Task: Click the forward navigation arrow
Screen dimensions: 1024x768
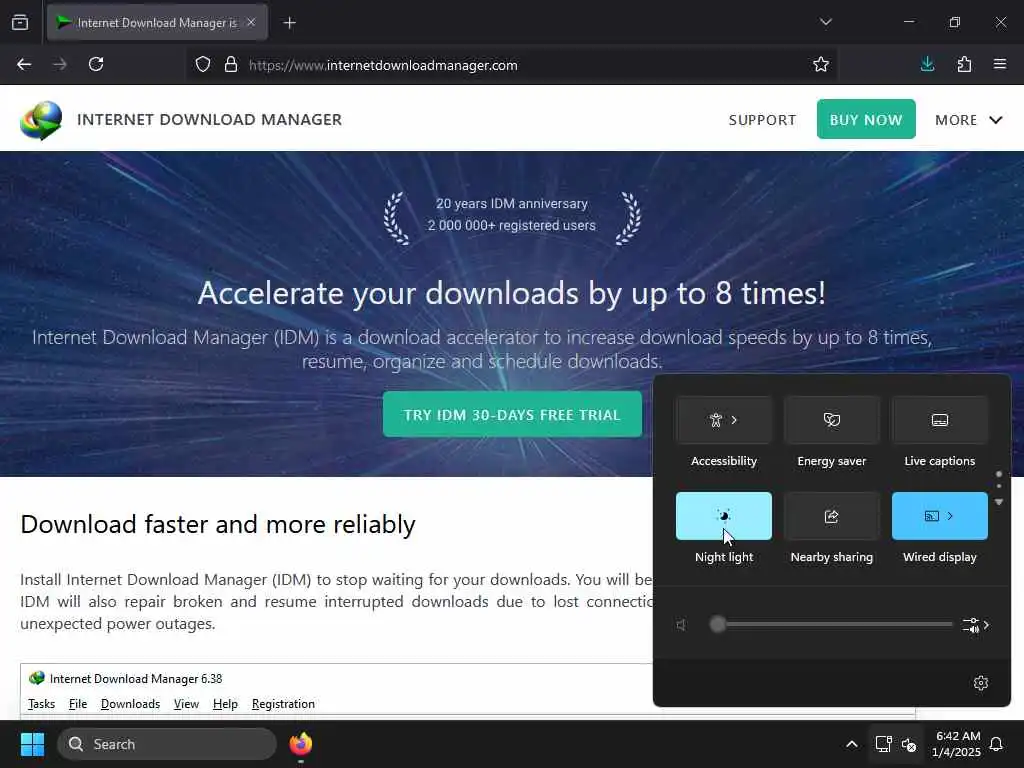Action: click(x=59, y=64)
